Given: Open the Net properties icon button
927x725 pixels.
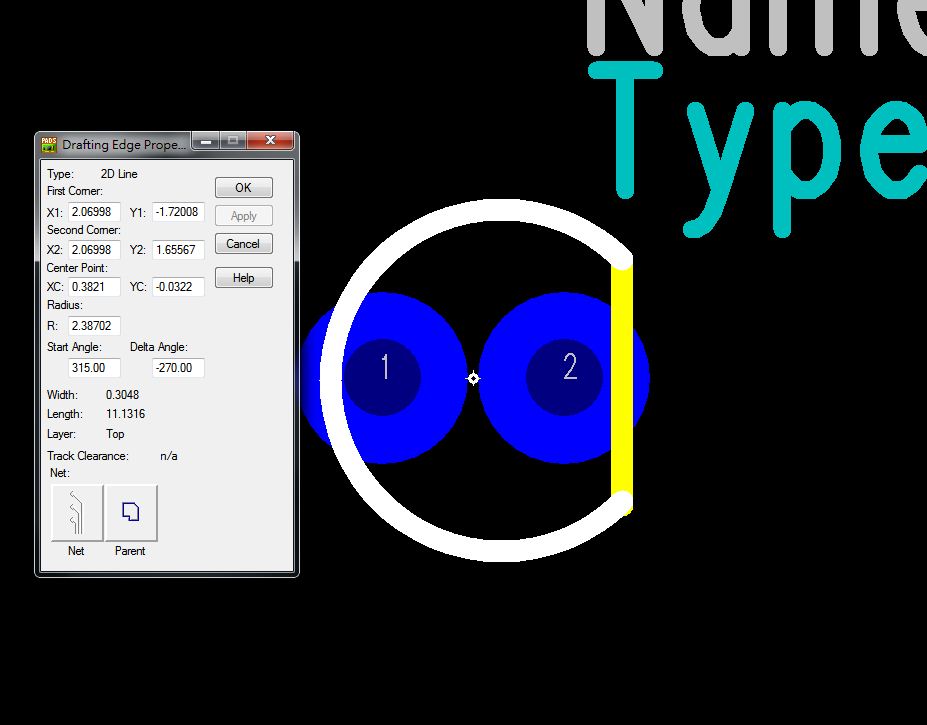Looking at the screenshot, I should 77,513.
